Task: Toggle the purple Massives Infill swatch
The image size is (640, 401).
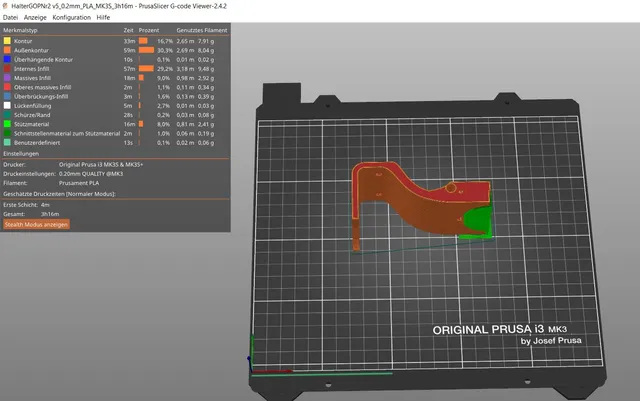Action: pyautogui.click(x=7, y=78)
